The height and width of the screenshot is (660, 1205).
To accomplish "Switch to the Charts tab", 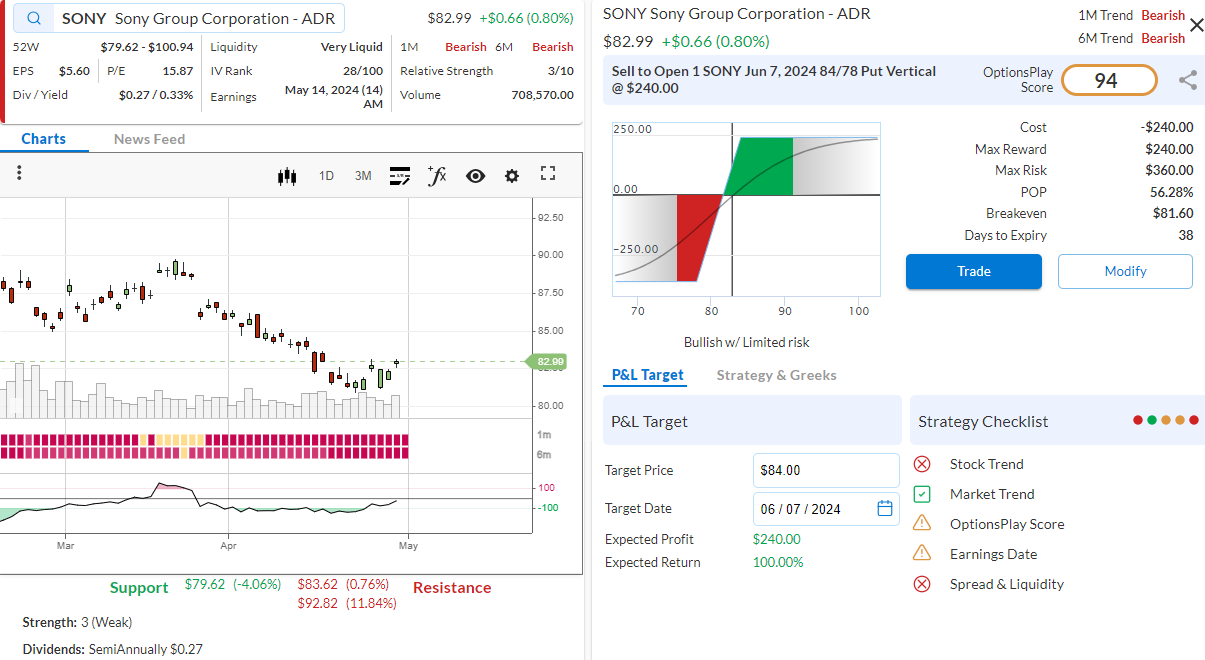I will pos(44,139).
